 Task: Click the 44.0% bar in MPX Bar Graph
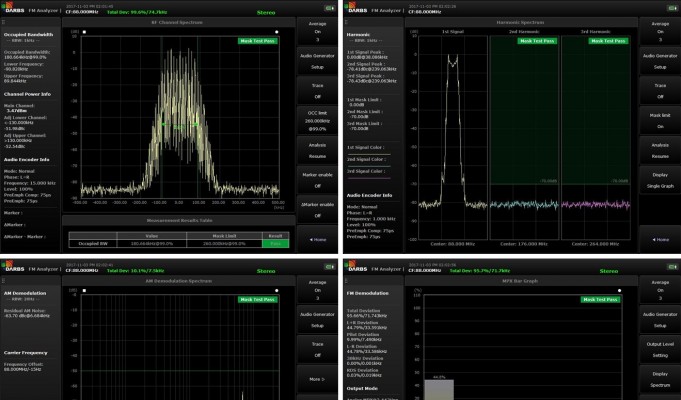pyautogui.click(x=439, y=390)
